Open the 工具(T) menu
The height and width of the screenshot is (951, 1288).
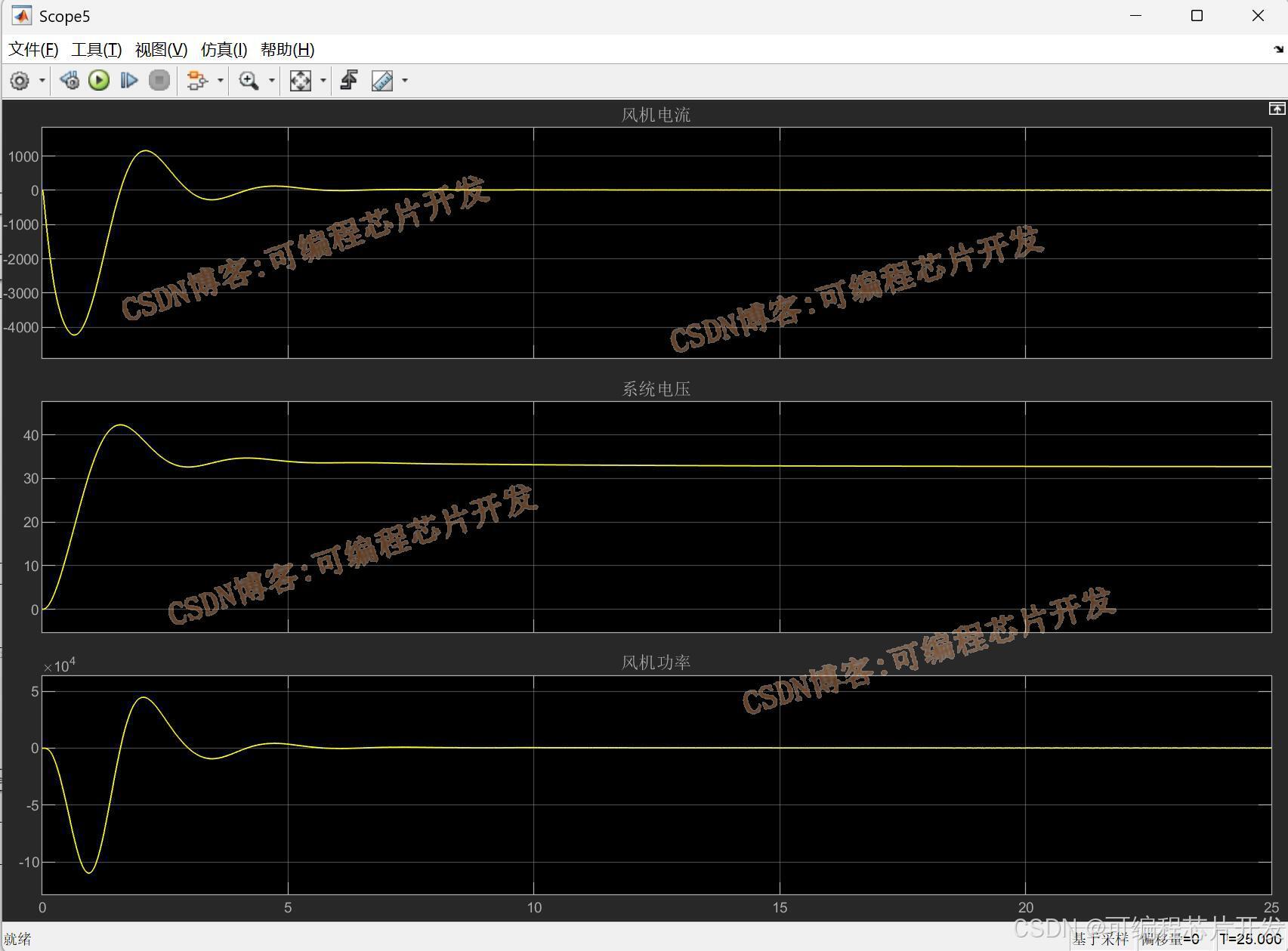tap(97, 50)
